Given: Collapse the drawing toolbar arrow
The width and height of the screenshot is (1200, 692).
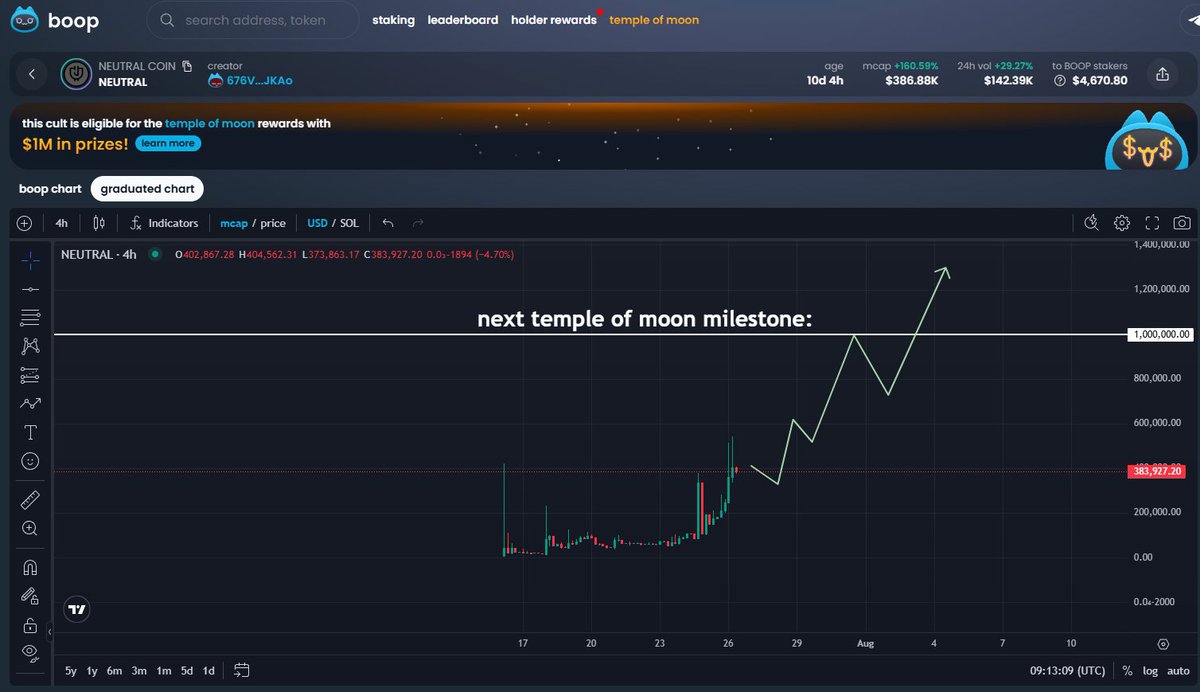Looking at the screenshot, I should point(50,632).
